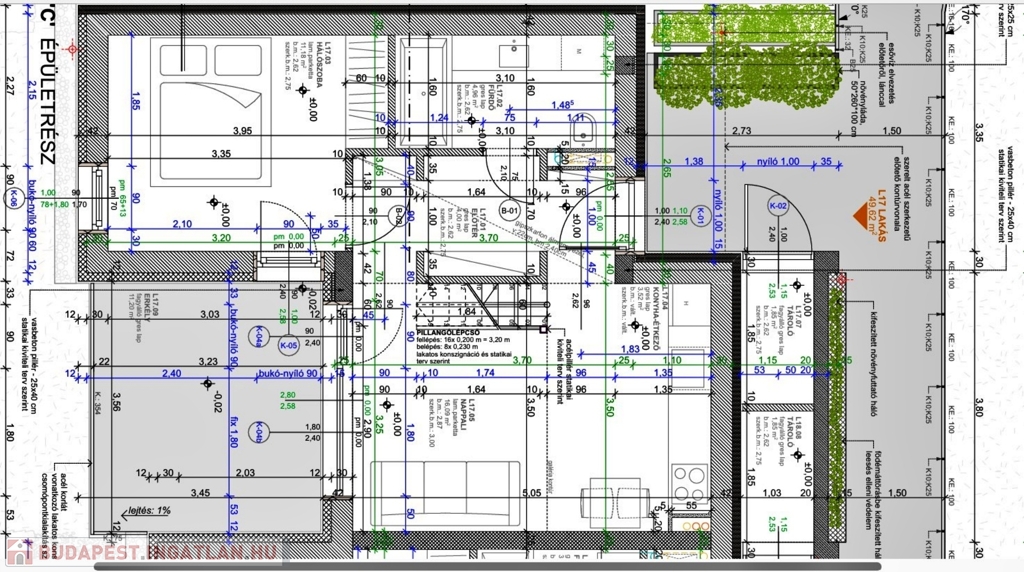Click the K-02 door tag circle
Screen dimensions: 1024x572
777,206
